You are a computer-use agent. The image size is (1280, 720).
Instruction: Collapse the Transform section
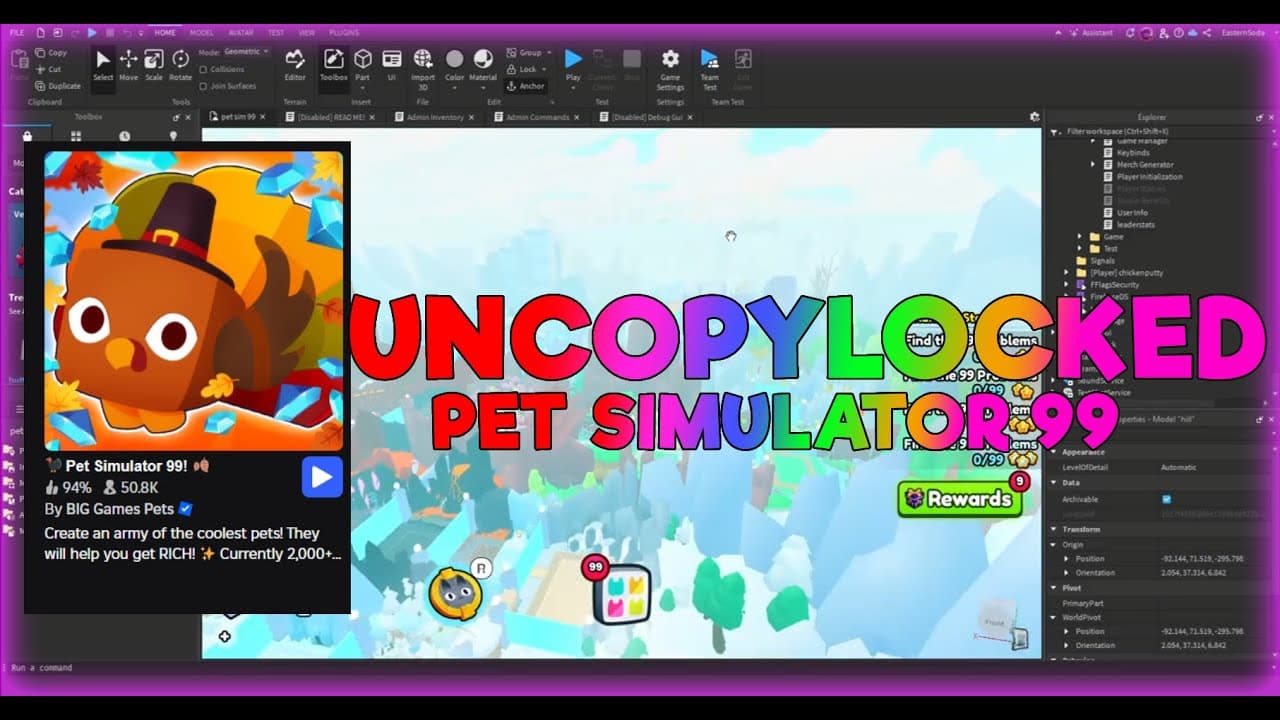pyautogui.click(x=1054, y=529)
